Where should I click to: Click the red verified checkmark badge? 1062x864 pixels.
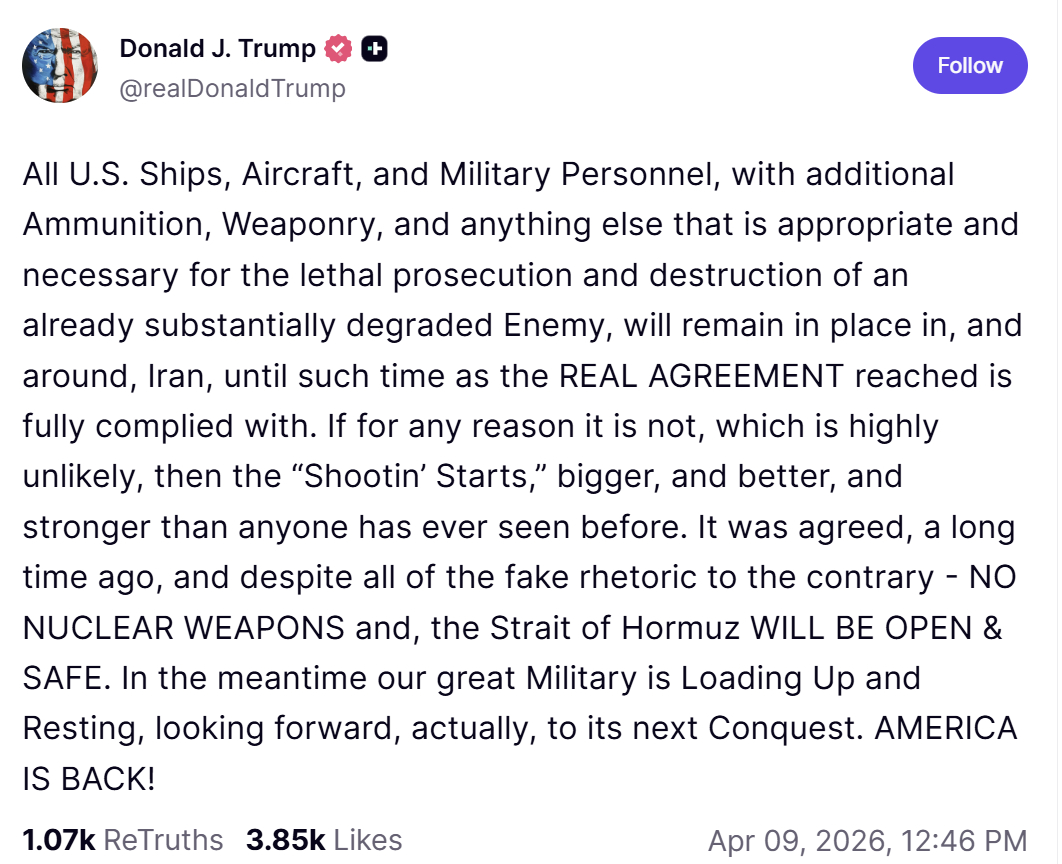point(340,48)
